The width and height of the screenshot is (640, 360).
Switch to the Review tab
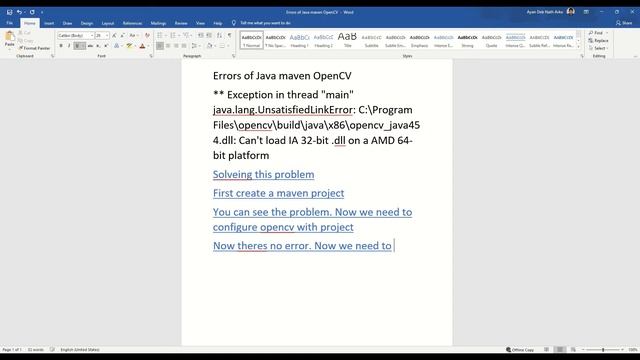tap(181, 23)
